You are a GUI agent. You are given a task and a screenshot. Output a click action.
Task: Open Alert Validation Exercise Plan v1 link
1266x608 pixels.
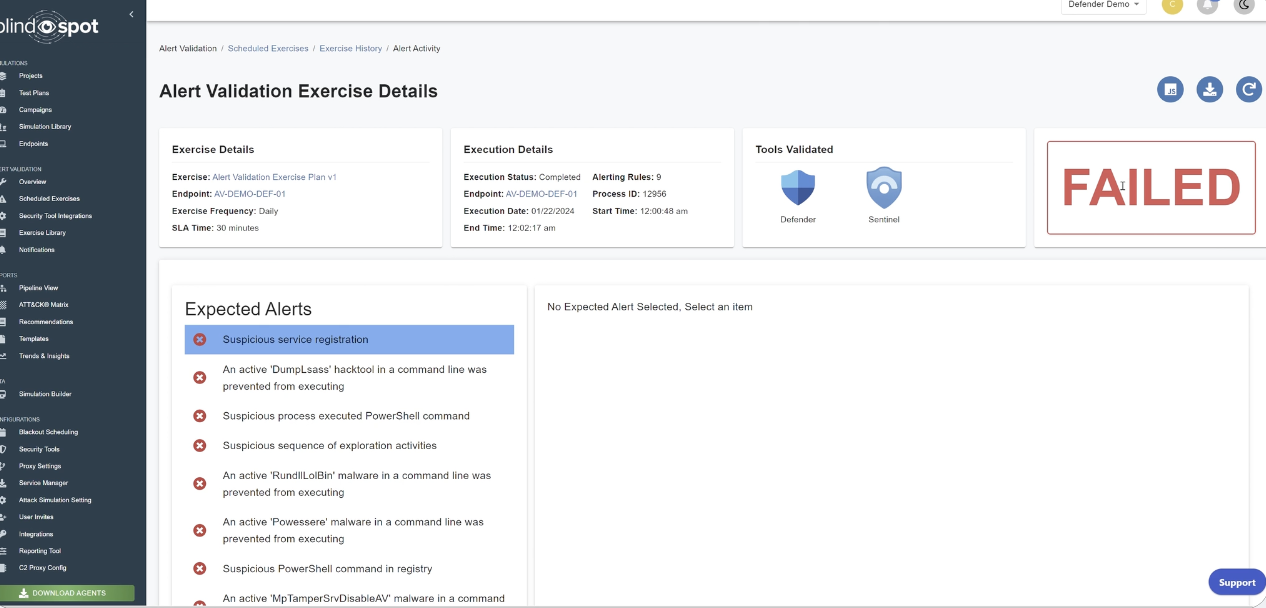274,177
